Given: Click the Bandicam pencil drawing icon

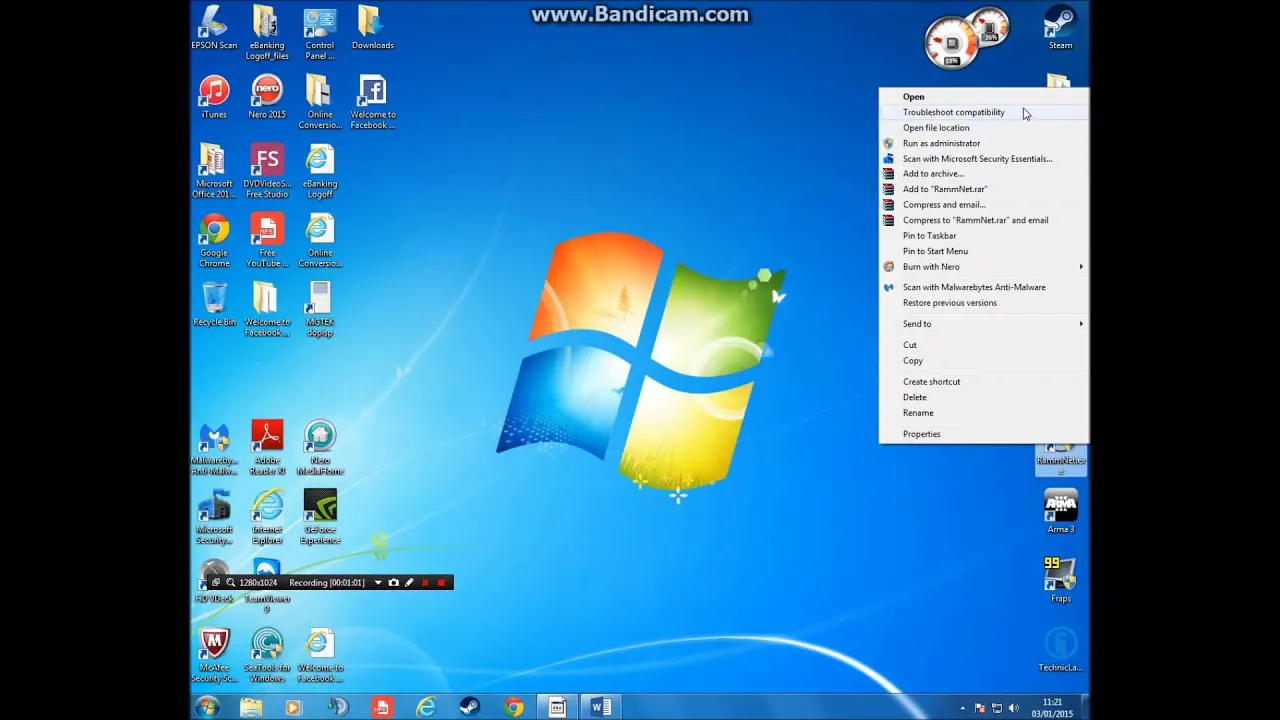Looking at the screenshot, I should [409, 582].
